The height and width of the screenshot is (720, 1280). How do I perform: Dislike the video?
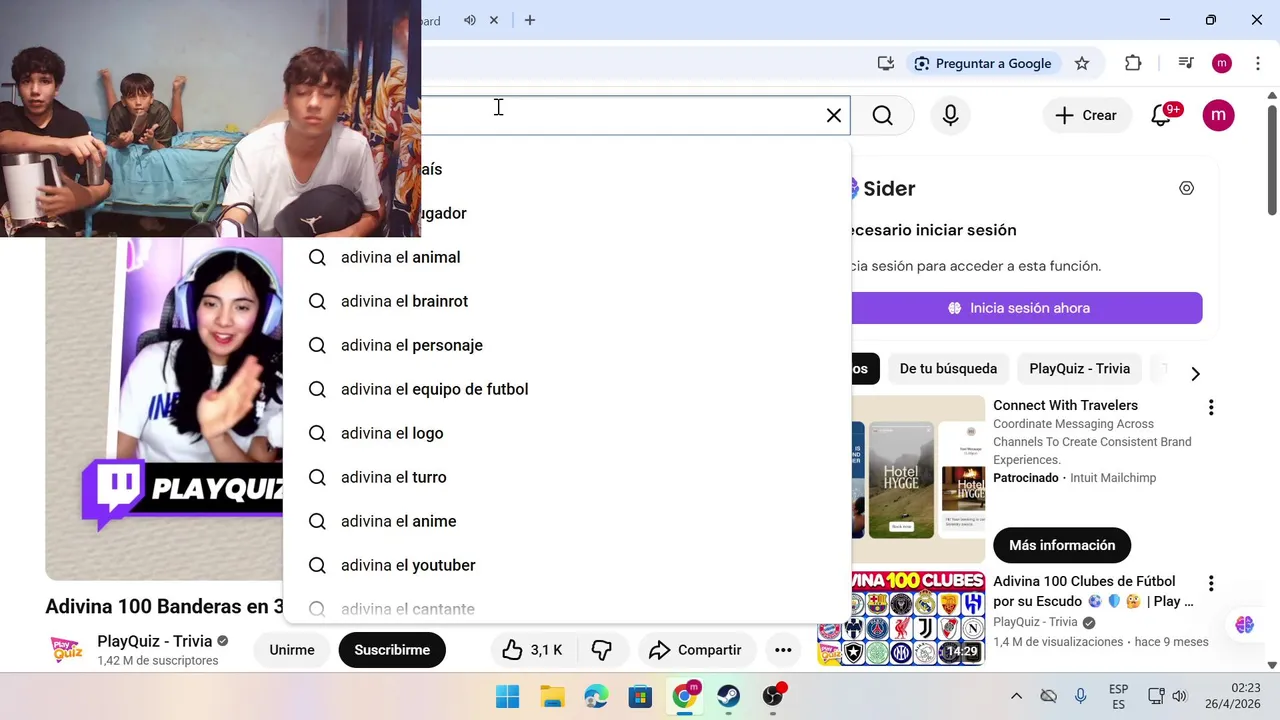[x=602, y=650]
